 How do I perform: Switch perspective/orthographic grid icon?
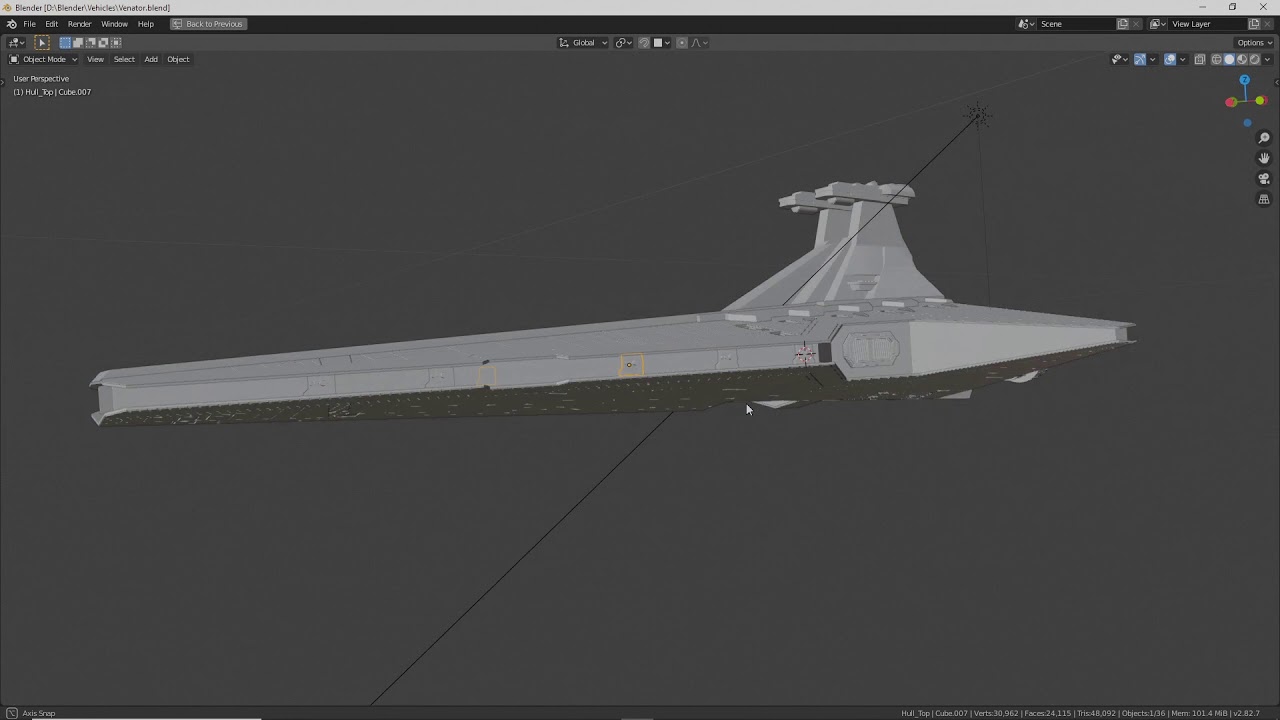pyautogui.click(x=1264, y=199)
